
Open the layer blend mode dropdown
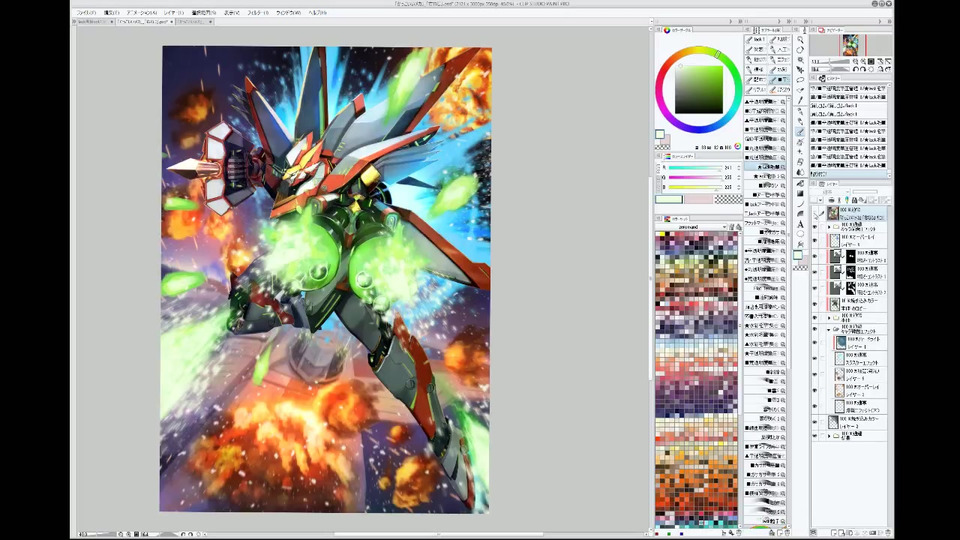coord(831,191)
